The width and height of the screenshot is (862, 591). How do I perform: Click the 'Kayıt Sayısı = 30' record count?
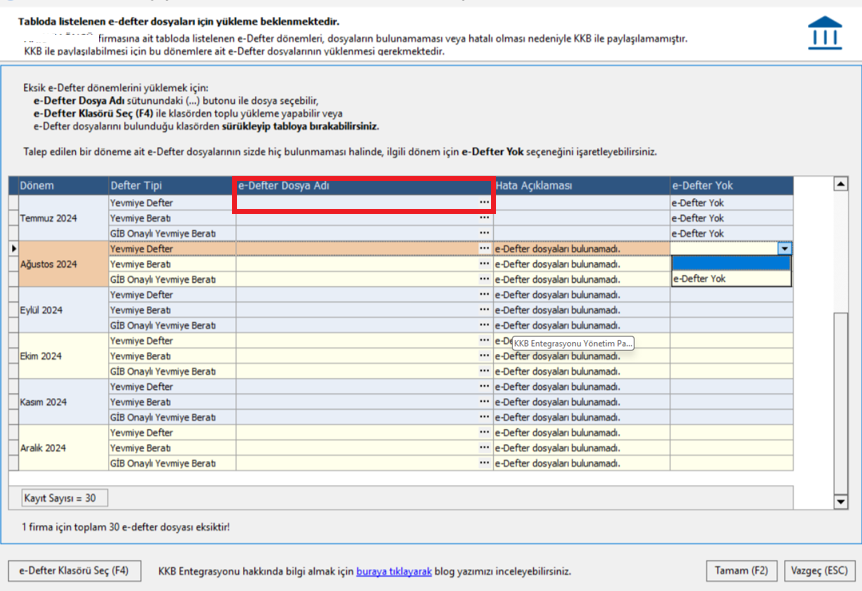[64, 498]
